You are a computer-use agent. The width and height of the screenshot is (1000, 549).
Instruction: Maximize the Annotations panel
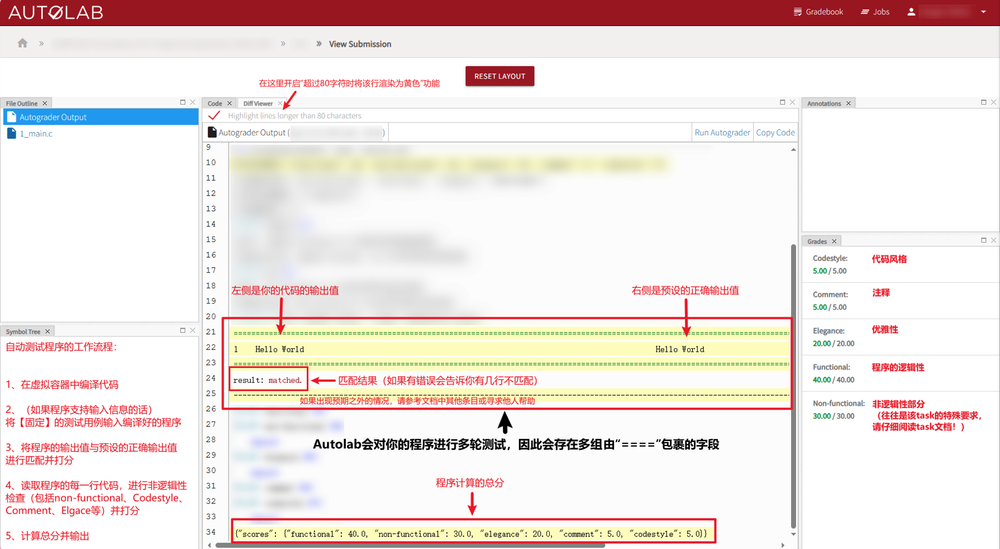pyautogui.click(x=983, y=102)
